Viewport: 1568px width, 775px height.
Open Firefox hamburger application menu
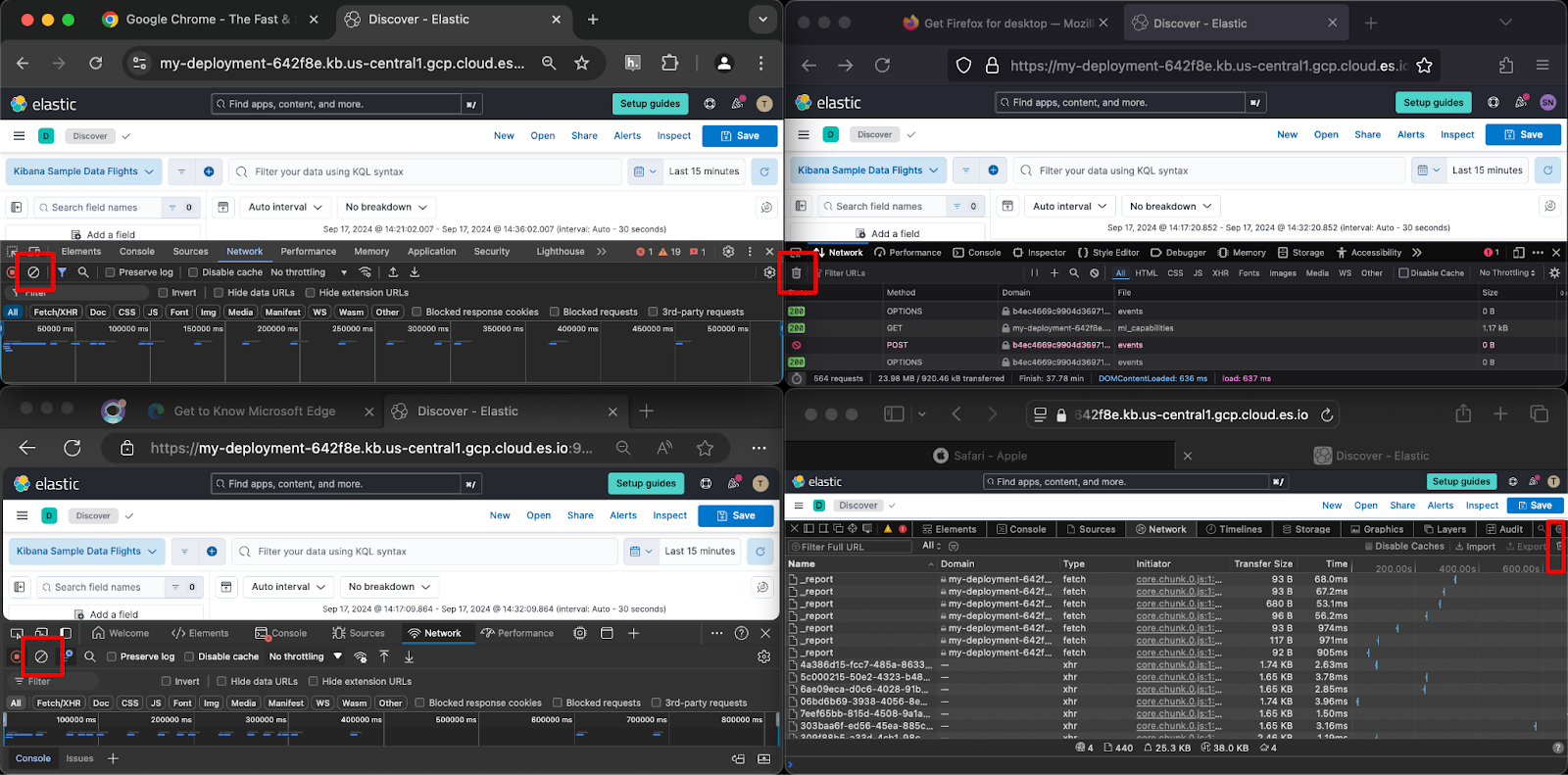tap(1543, 66)
